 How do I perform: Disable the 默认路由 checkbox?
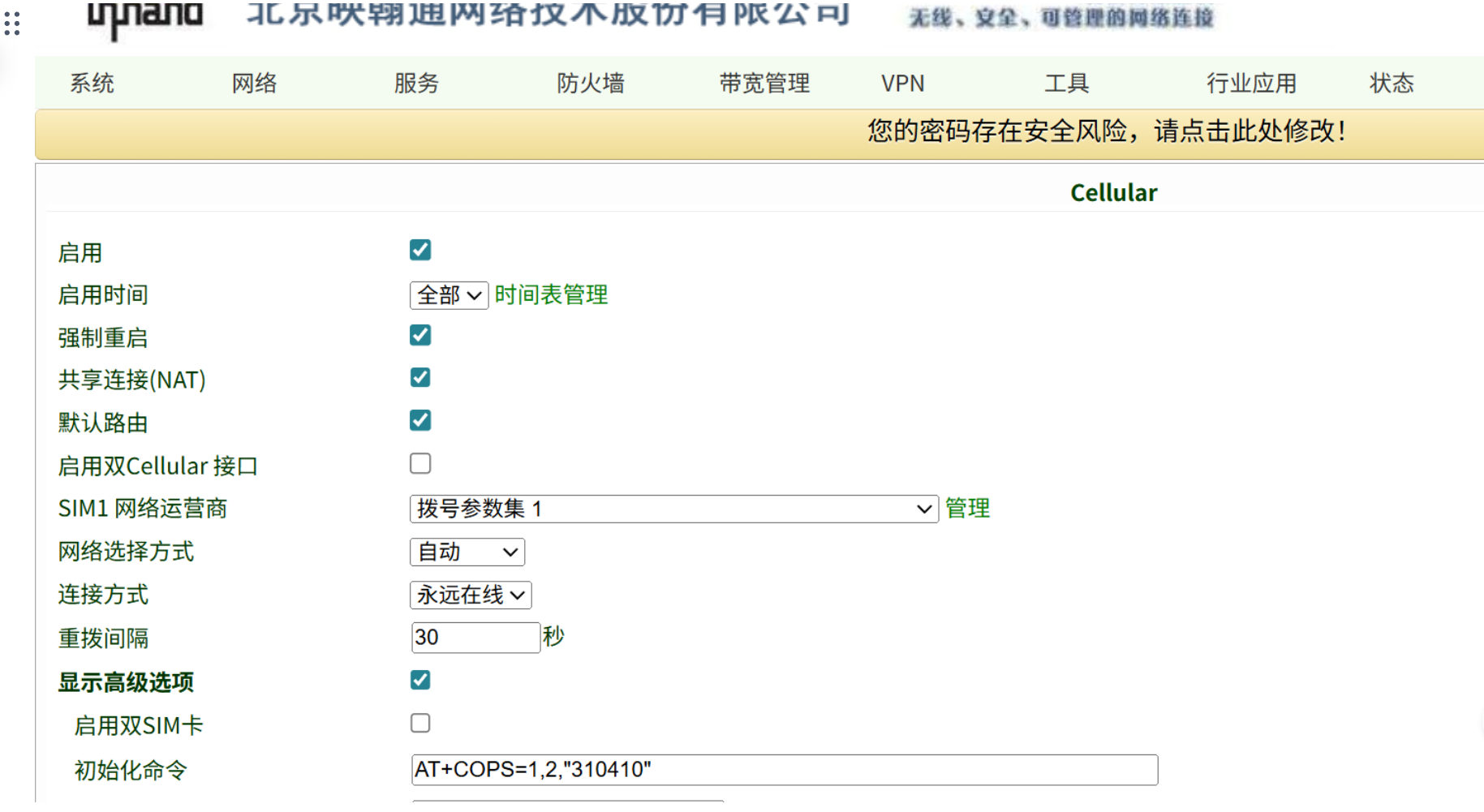pos(419,419)
